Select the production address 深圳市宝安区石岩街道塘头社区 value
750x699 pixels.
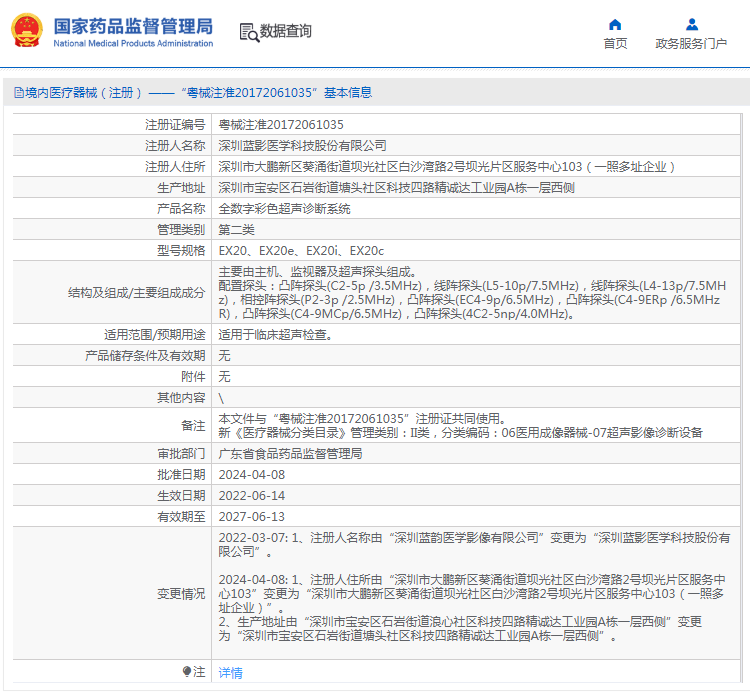click(397, 188)
